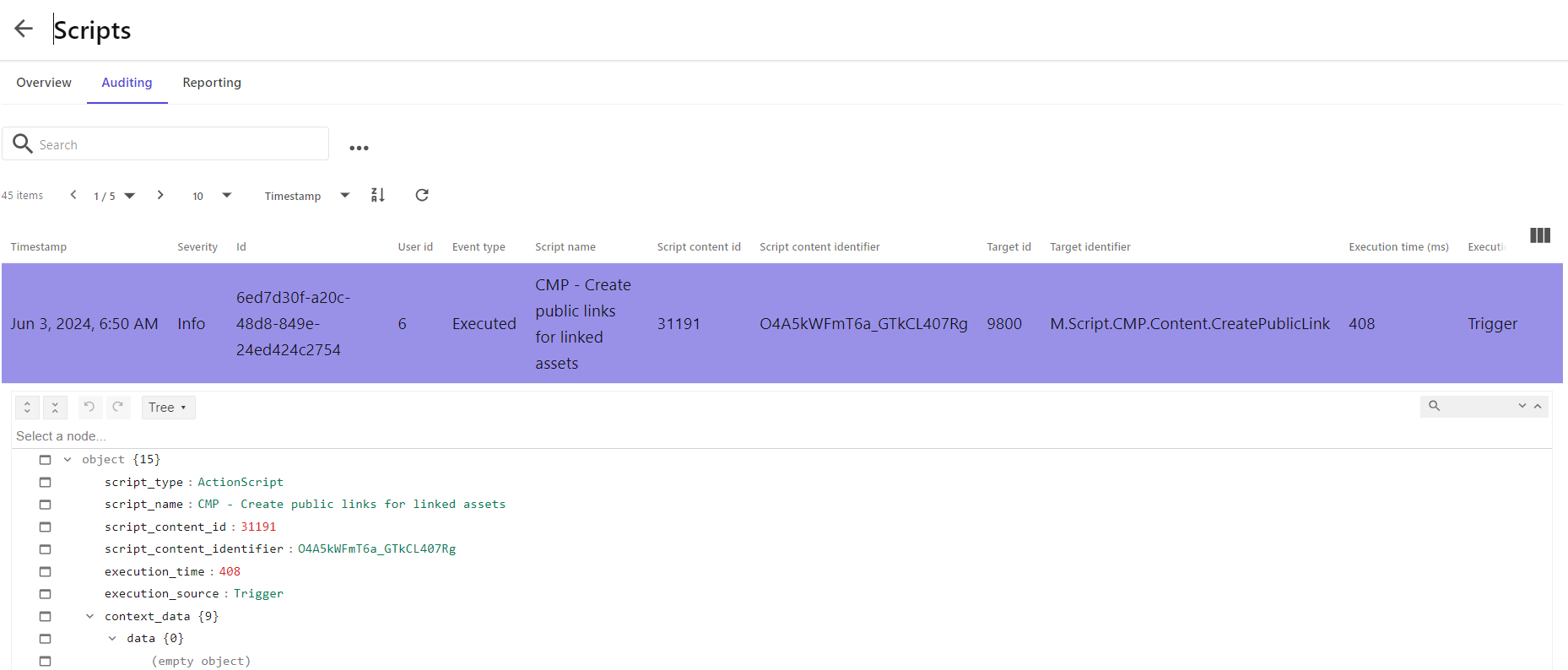
Task: Open the Tree view mode dropdown
Action: click(x=168, y=408)
